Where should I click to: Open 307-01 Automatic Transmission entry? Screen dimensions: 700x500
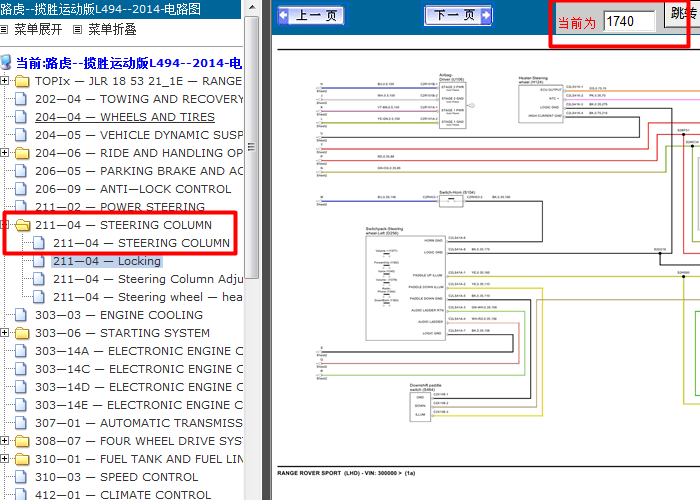coord(139,423)
